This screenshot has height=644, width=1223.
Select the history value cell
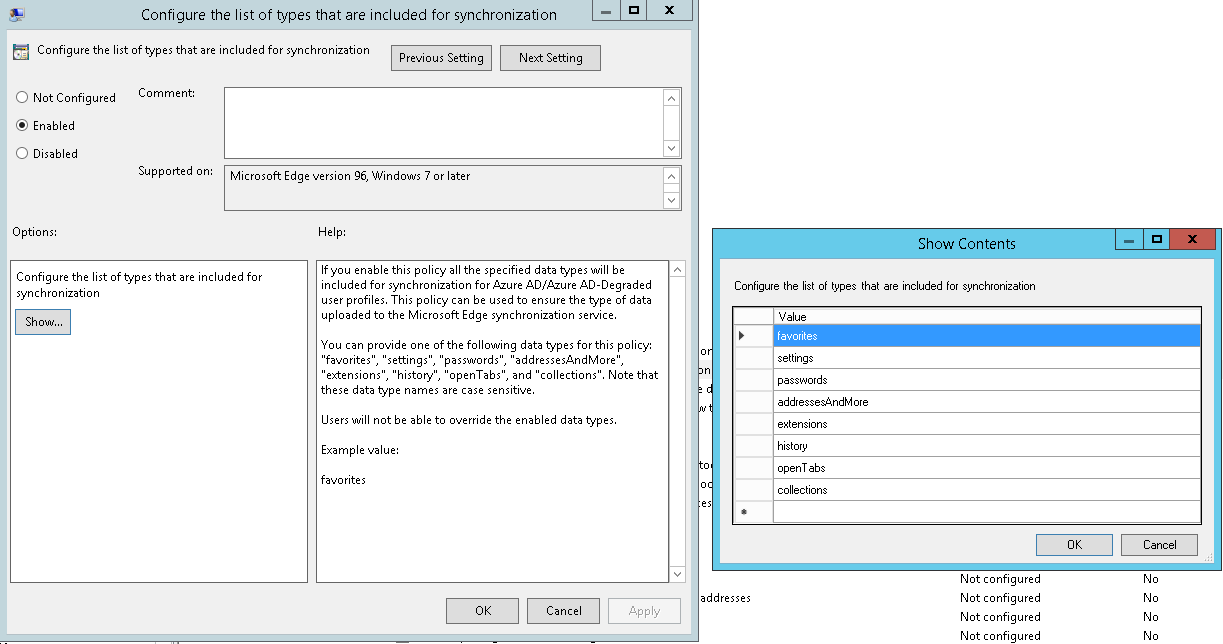987,446
